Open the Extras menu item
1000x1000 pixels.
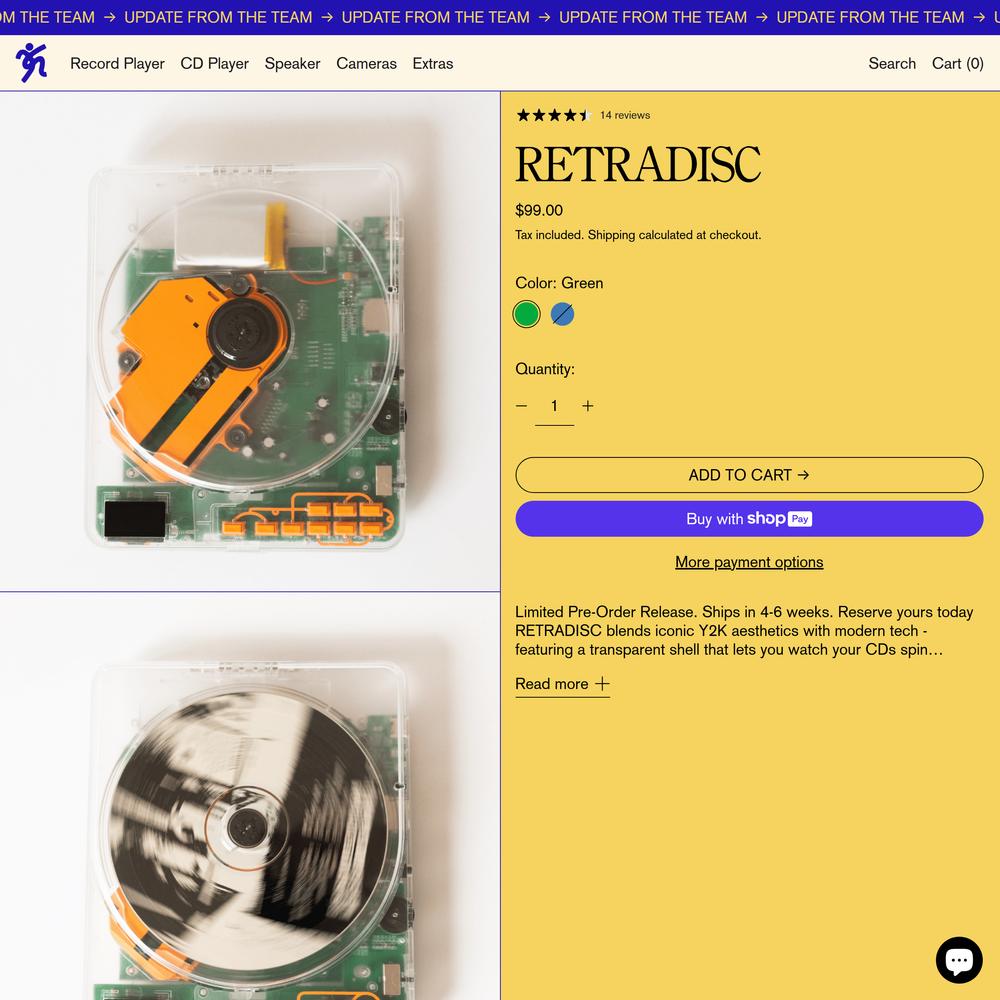click(432, 64)
